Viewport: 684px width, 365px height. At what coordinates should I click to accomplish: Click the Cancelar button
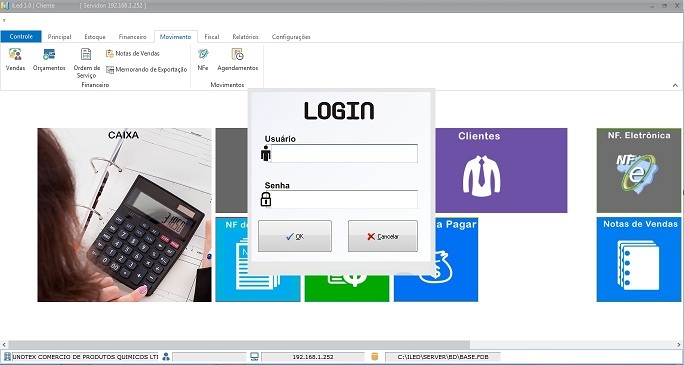click(383, 236)
